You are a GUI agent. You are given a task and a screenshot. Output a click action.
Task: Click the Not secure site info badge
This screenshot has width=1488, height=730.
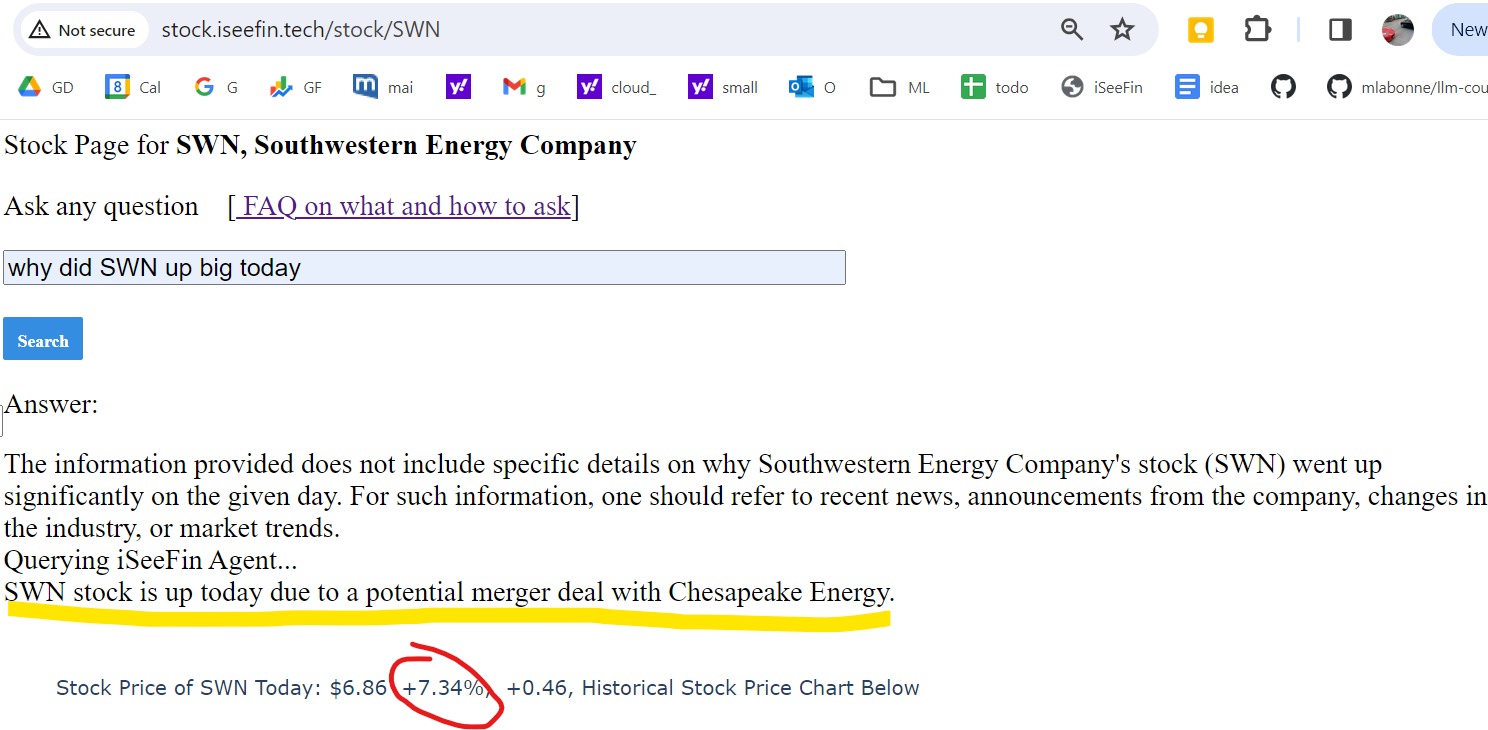[83, 30]
